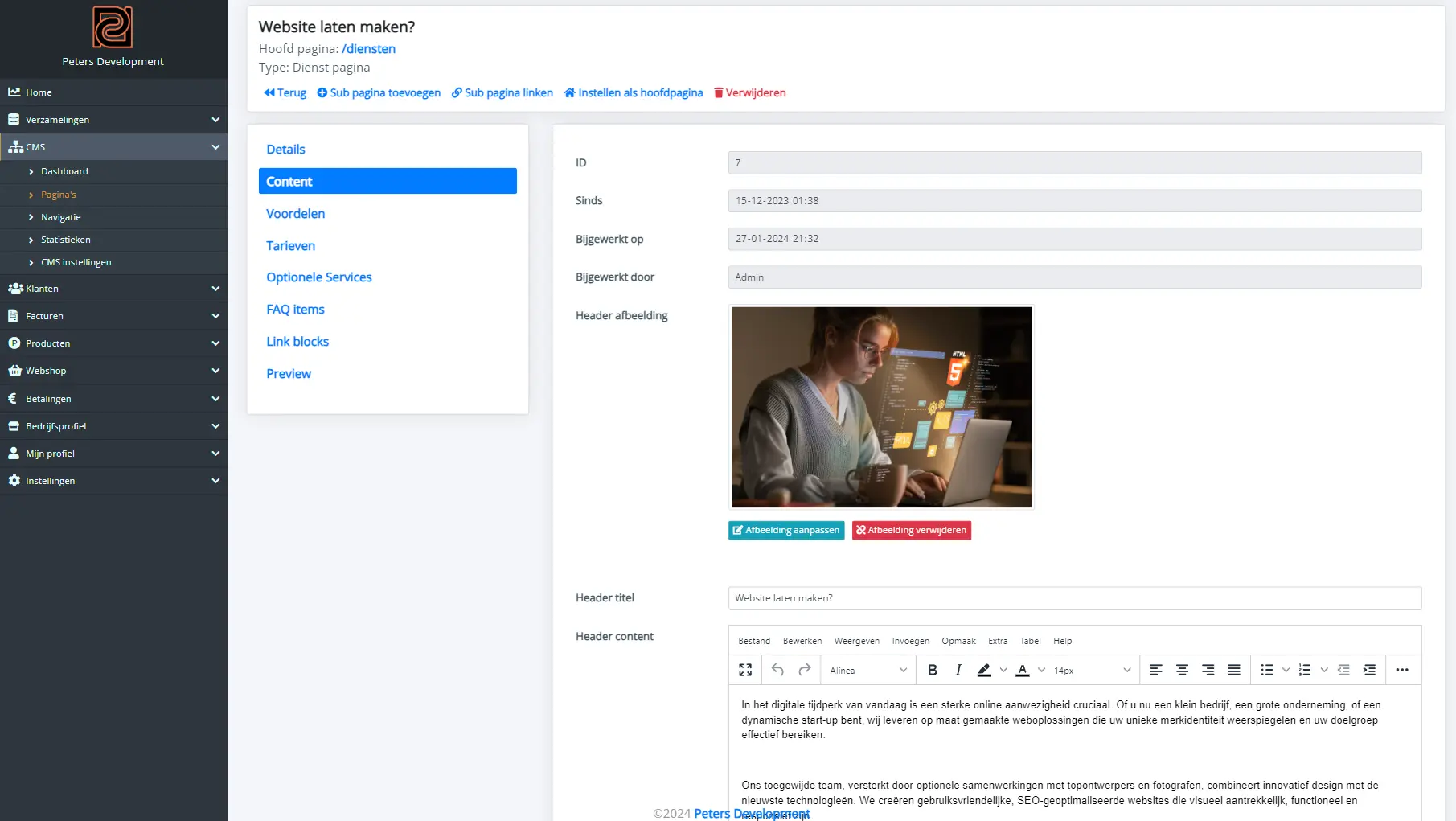Open the Invoegen menu in the editor
This screenshot has width=1456, height=821.
tap(909, 641)
